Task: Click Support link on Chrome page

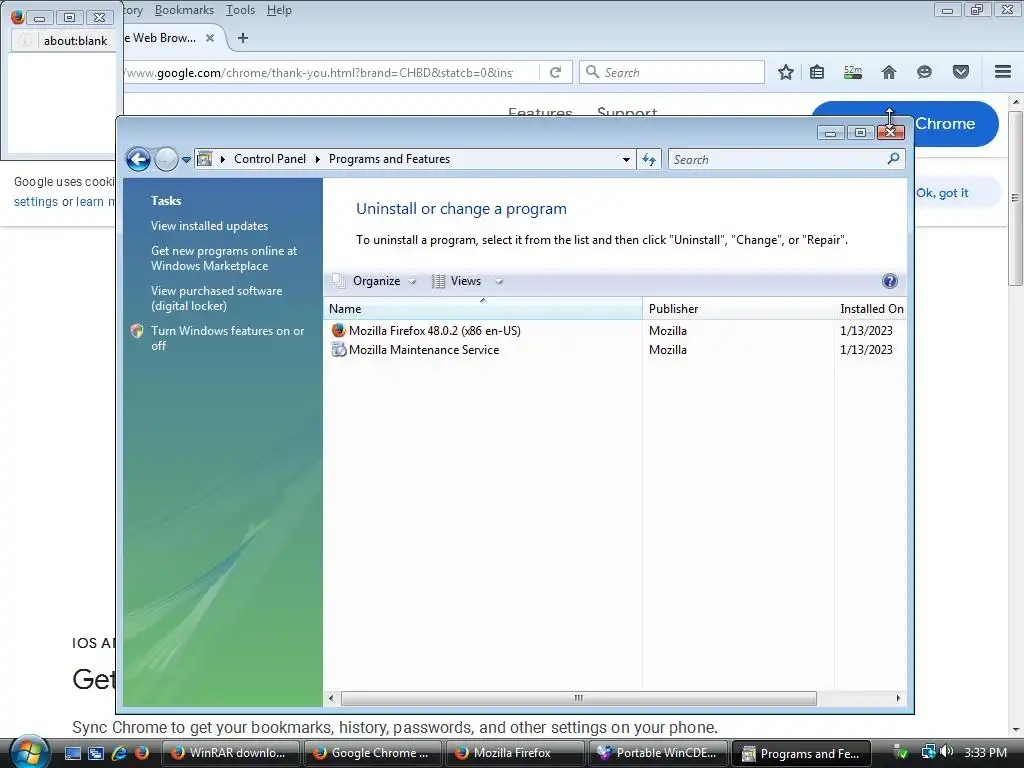Action: pyautogui.click(x=627, y=112)
